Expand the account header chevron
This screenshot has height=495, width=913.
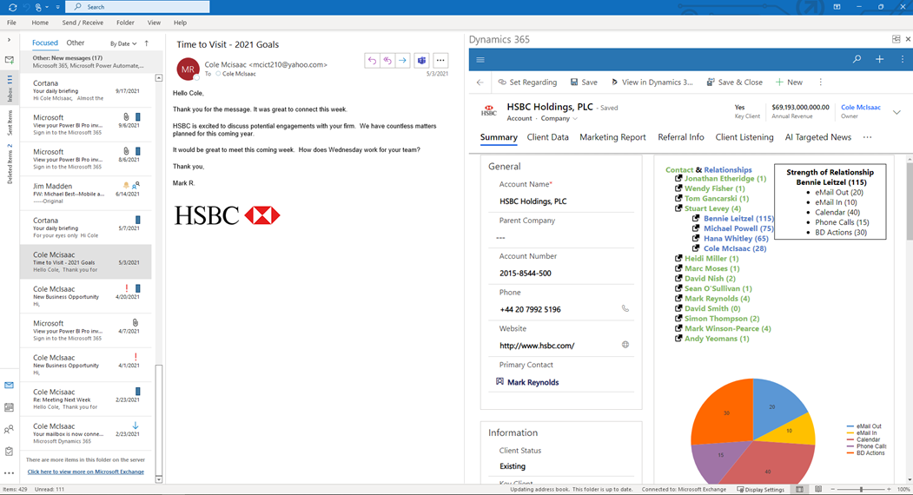[897, 112]
